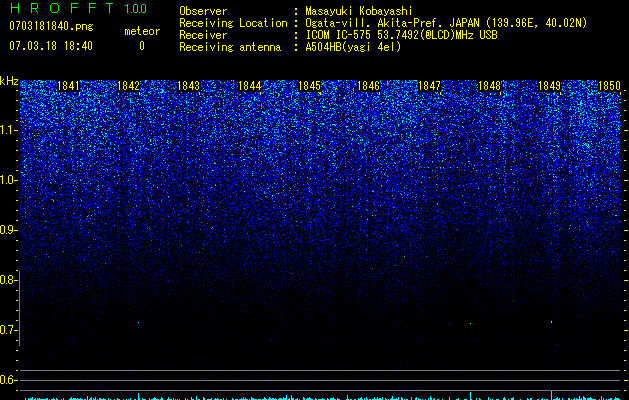The width and height of the screenshot is (629, 400).
Task: Click the 0.8 frequency axis label
Action: tap(8, 280)
